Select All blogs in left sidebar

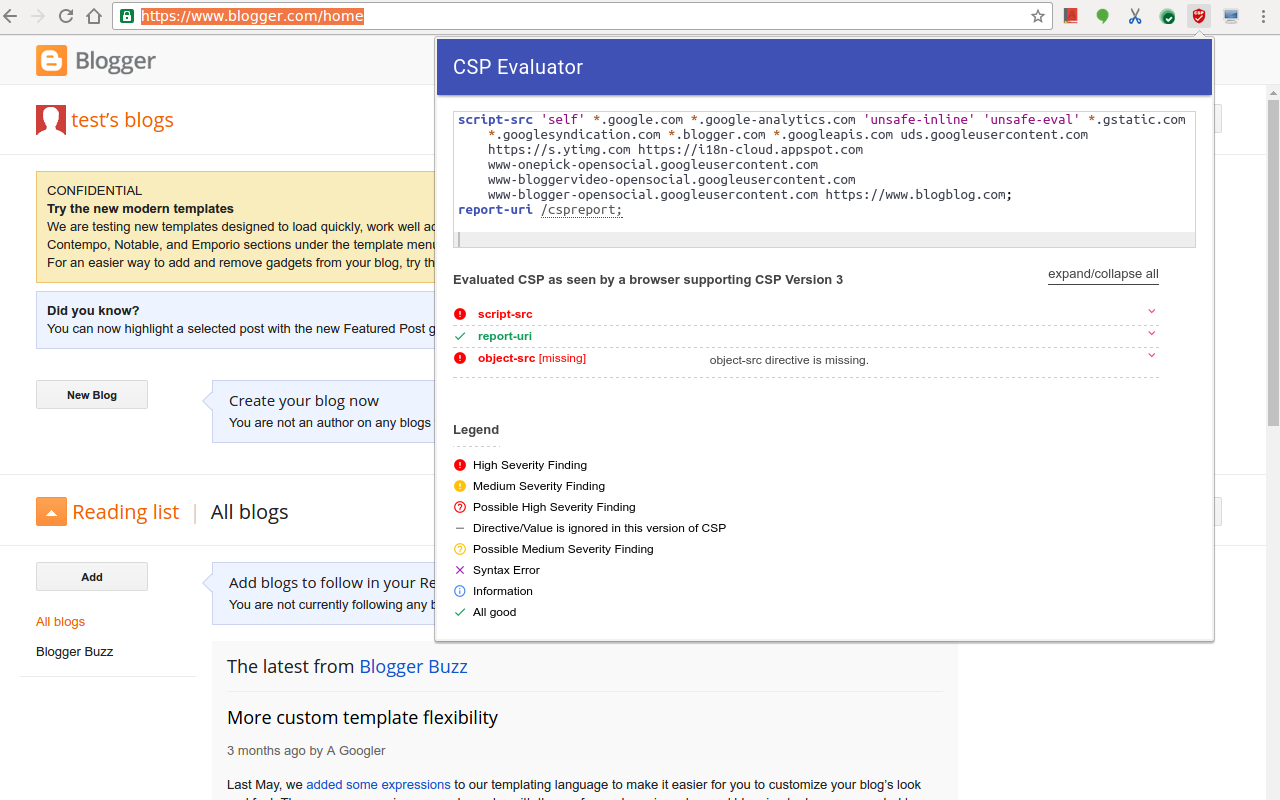60,622
